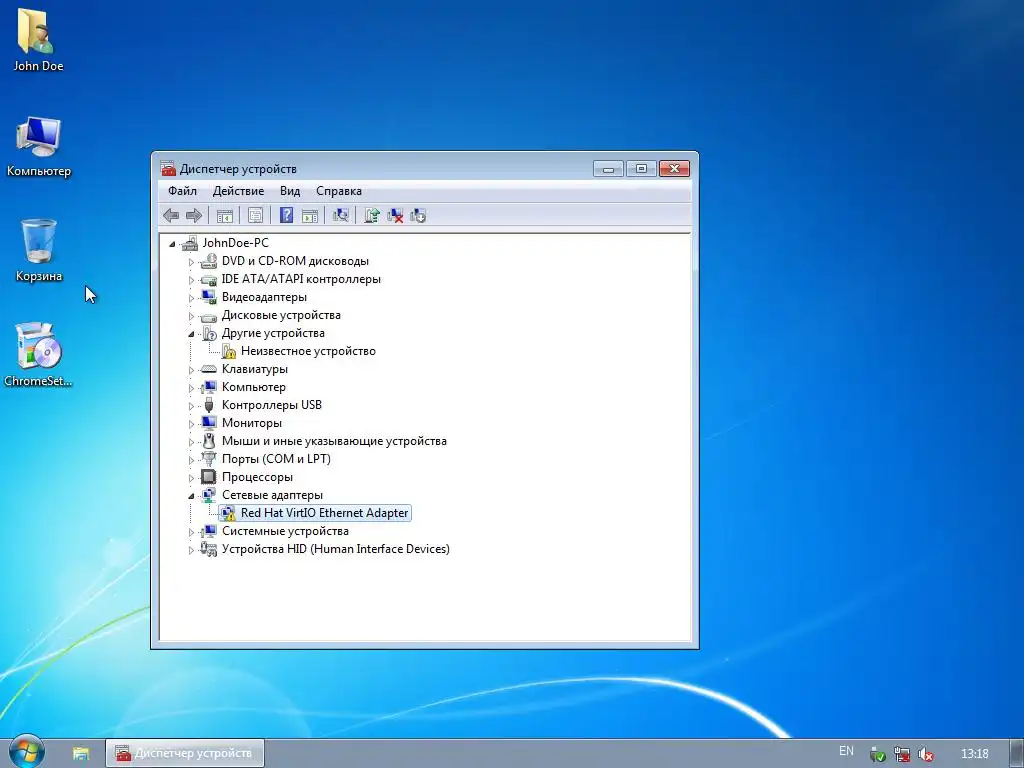The width and height of the screenshot is (1024, 768).
Task: Click the EN language indicator
Action: (x=846, y=751)
